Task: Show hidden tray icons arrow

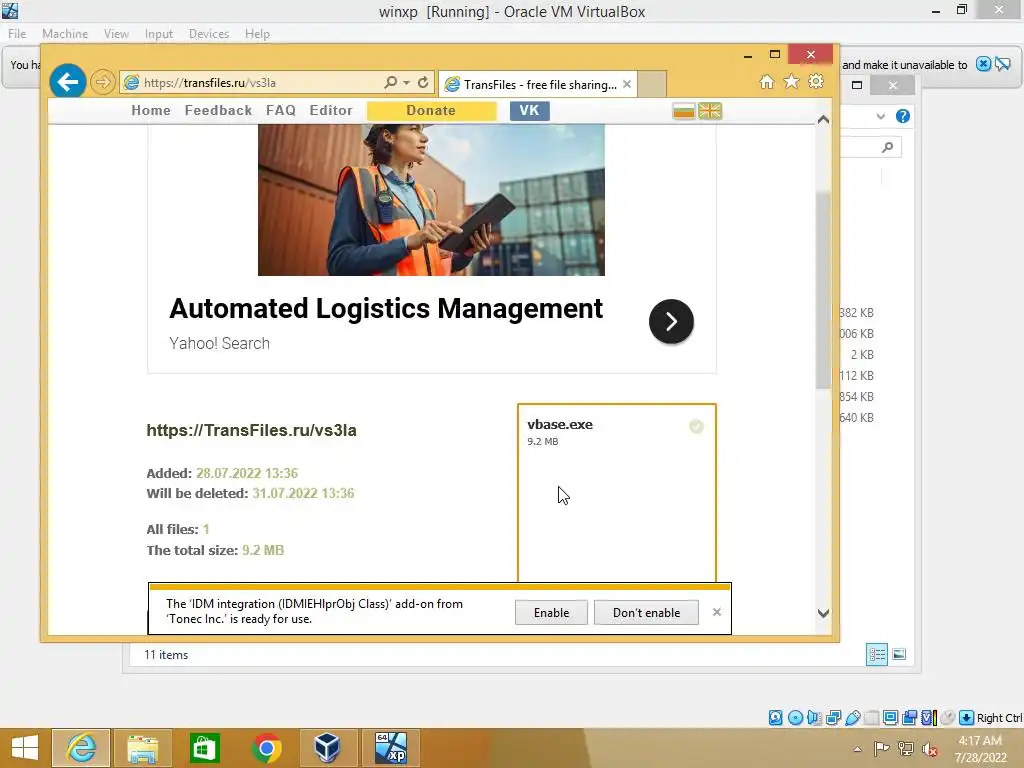Action: click(857, 749)
